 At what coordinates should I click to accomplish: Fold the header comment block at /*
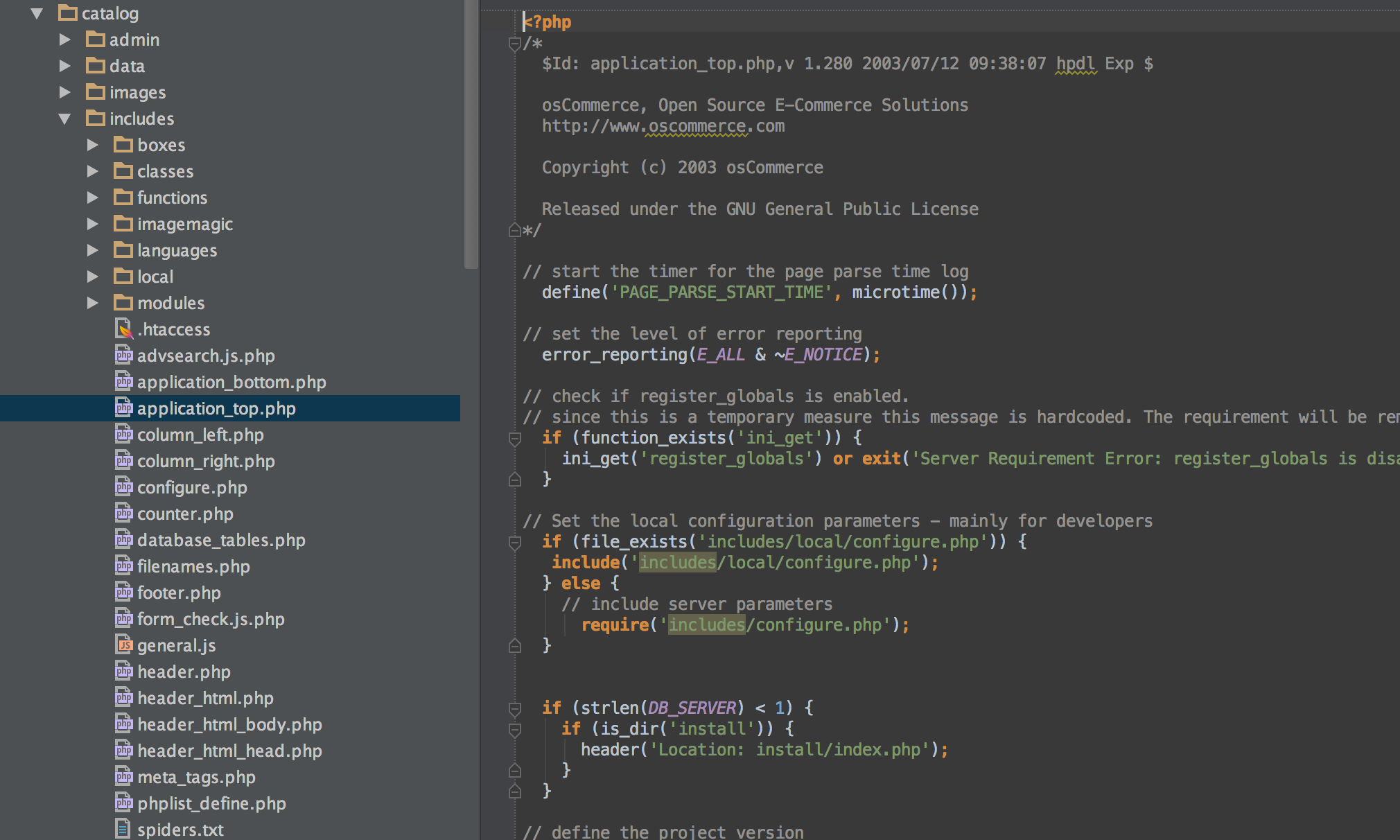coord(514,44)
